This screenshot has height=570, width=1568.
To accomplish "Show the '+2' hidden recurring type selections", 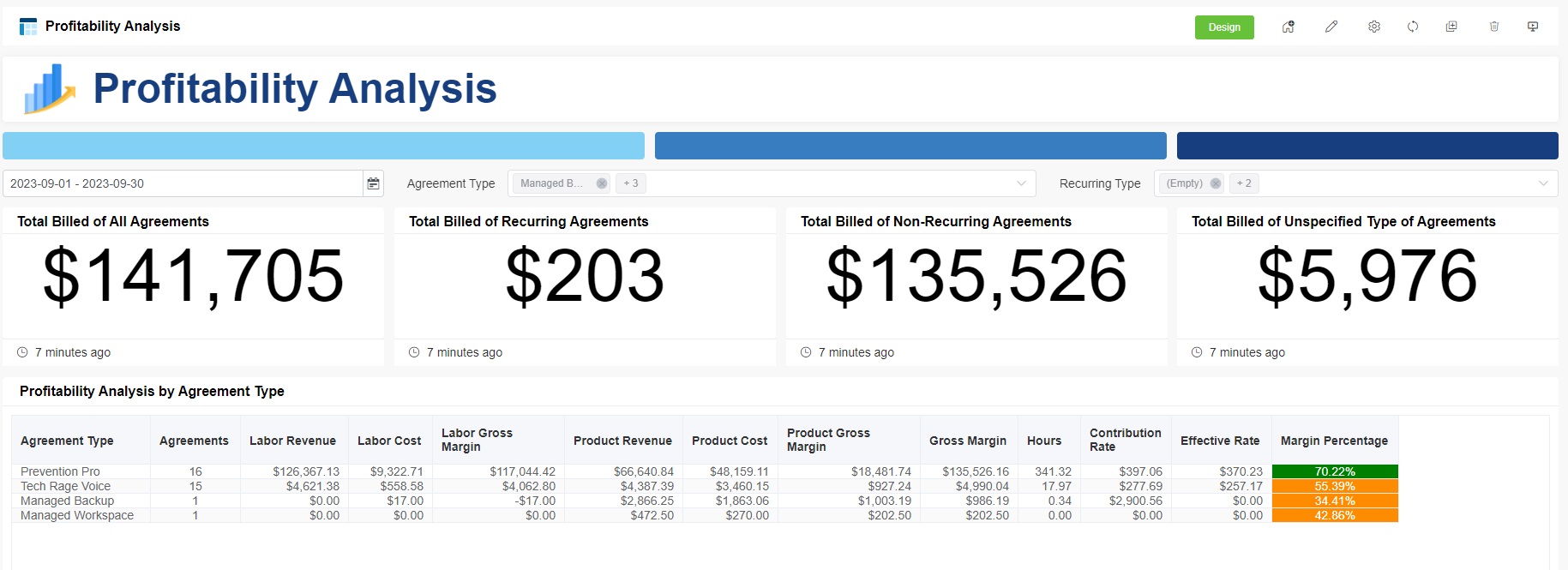I will point(1244,183).
